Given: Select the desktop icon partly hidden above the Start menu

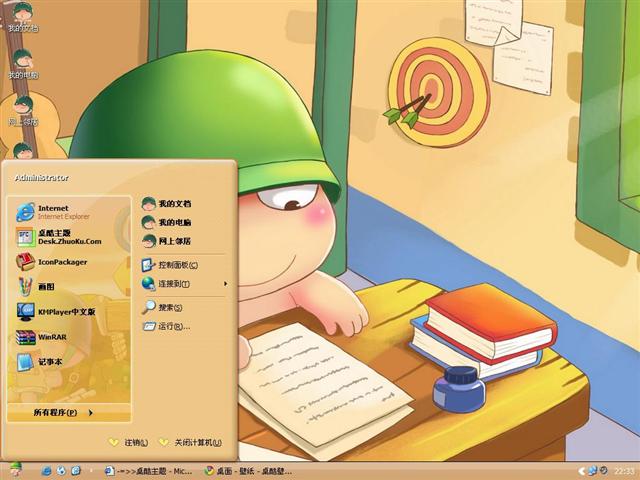Looking at the screenshot, I should 23,150.
